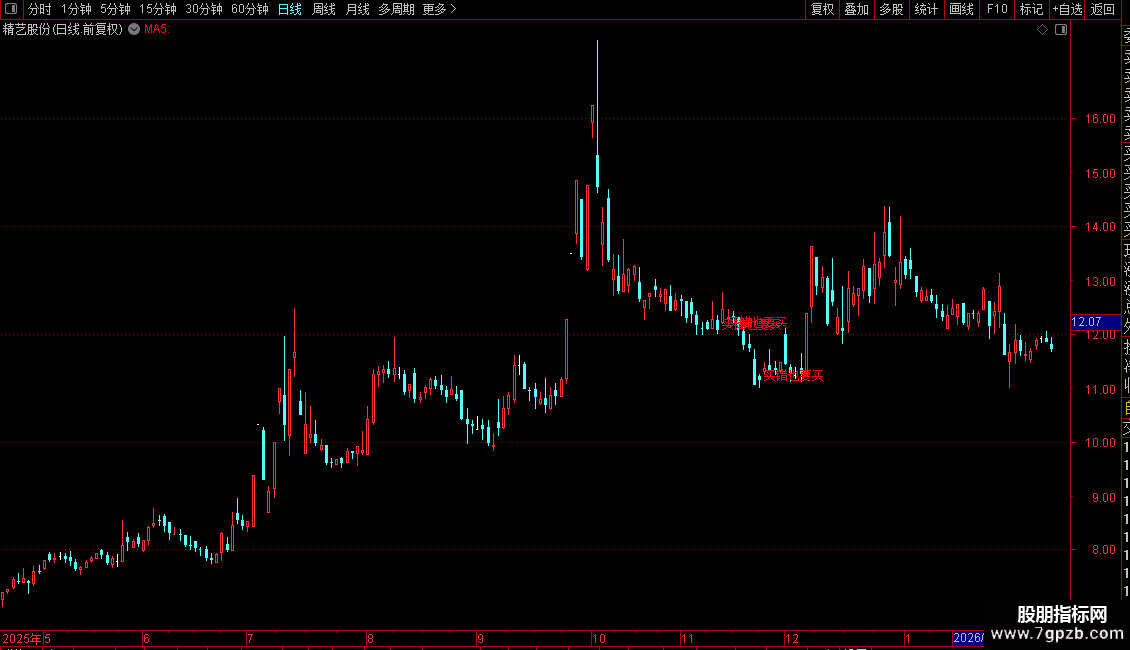Click month 11 marker on time axis
Viewport: 1130px width, 650px height.
click(688, 638)
